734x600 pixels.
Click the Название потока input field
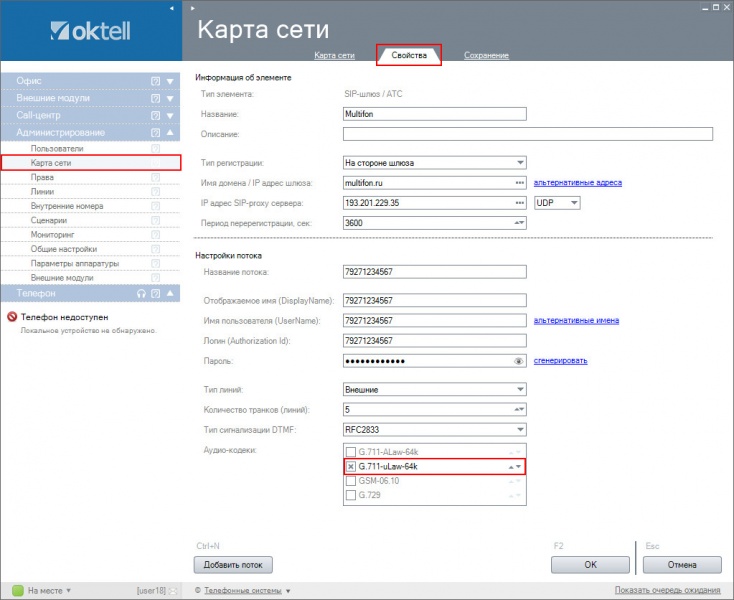(x=435, y=272)
